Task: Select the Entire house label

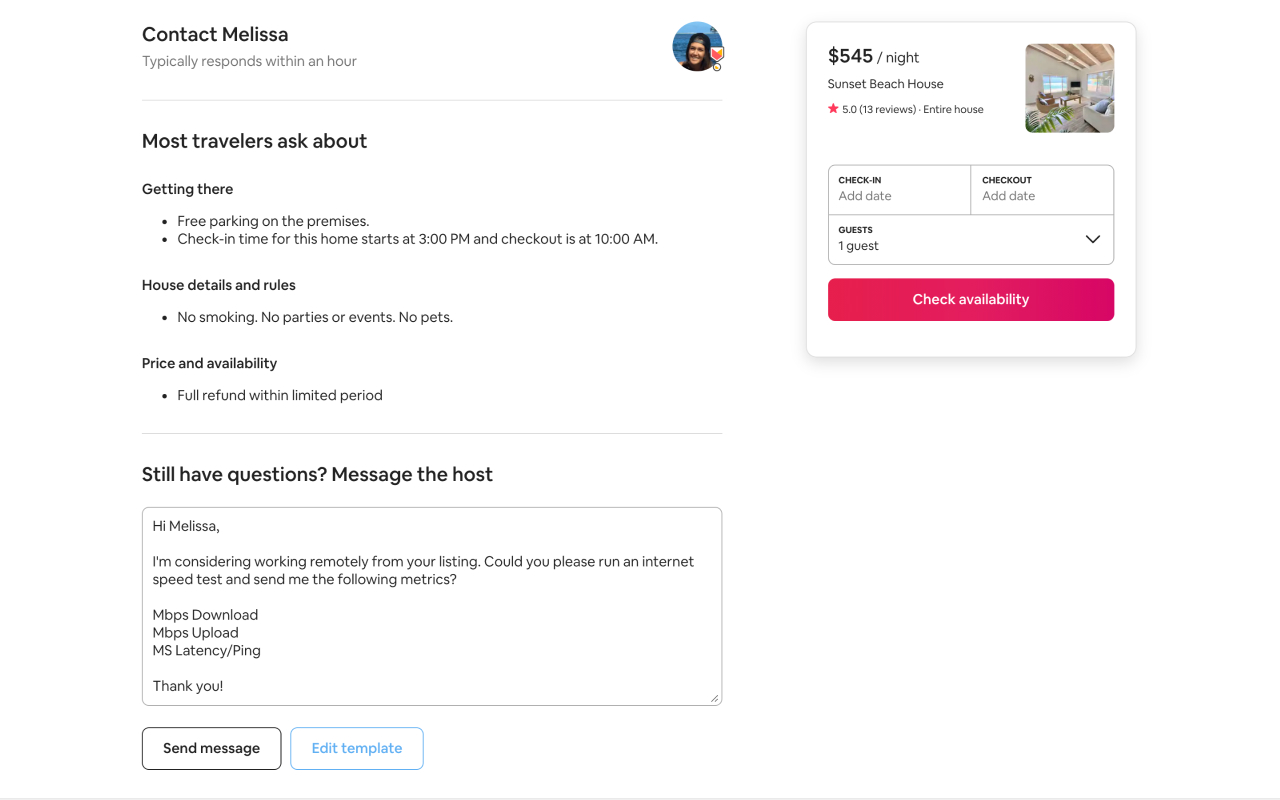Action: (x=953, y=109)
